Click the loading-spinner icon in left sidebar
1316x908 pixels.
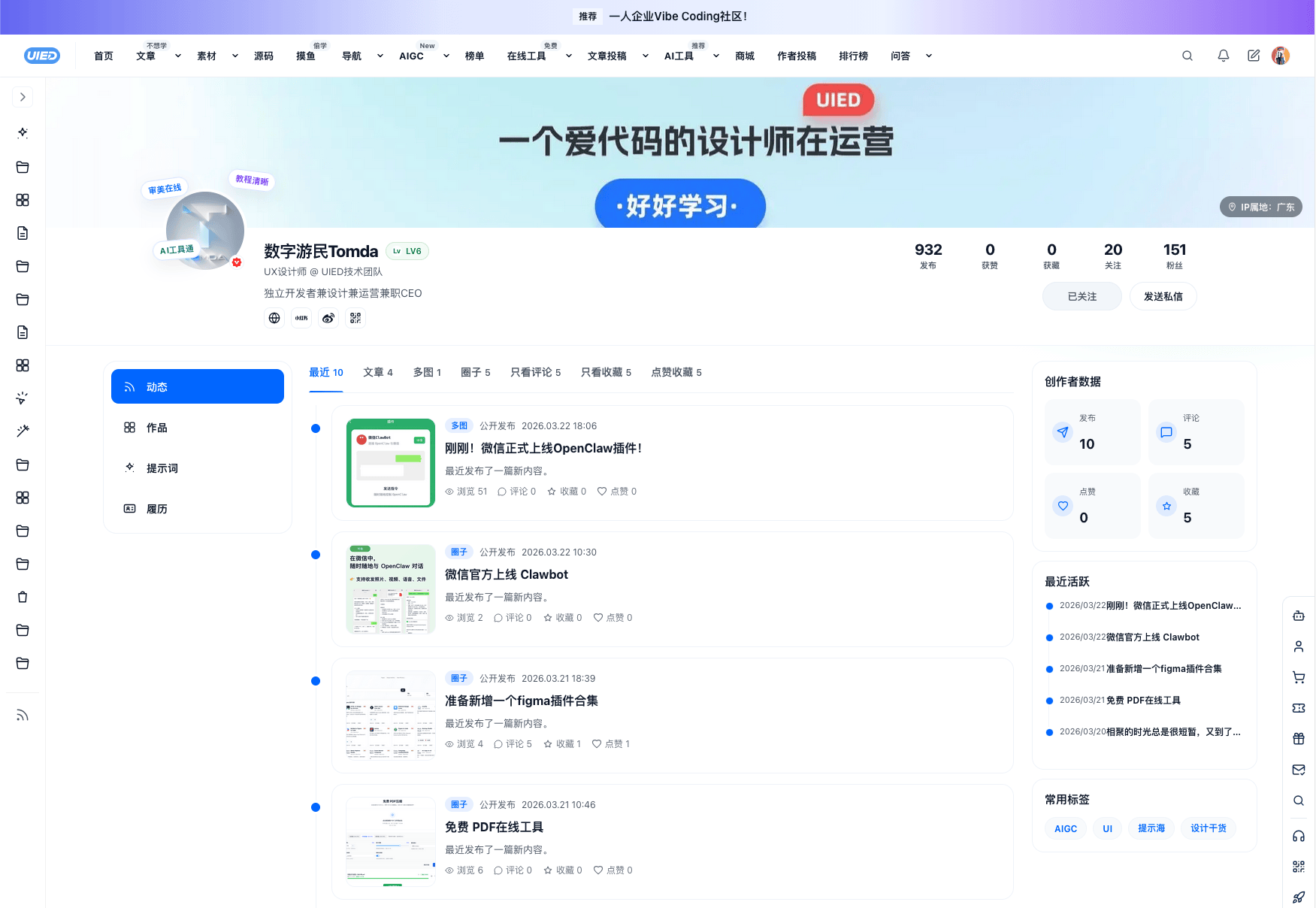point(23,398)
